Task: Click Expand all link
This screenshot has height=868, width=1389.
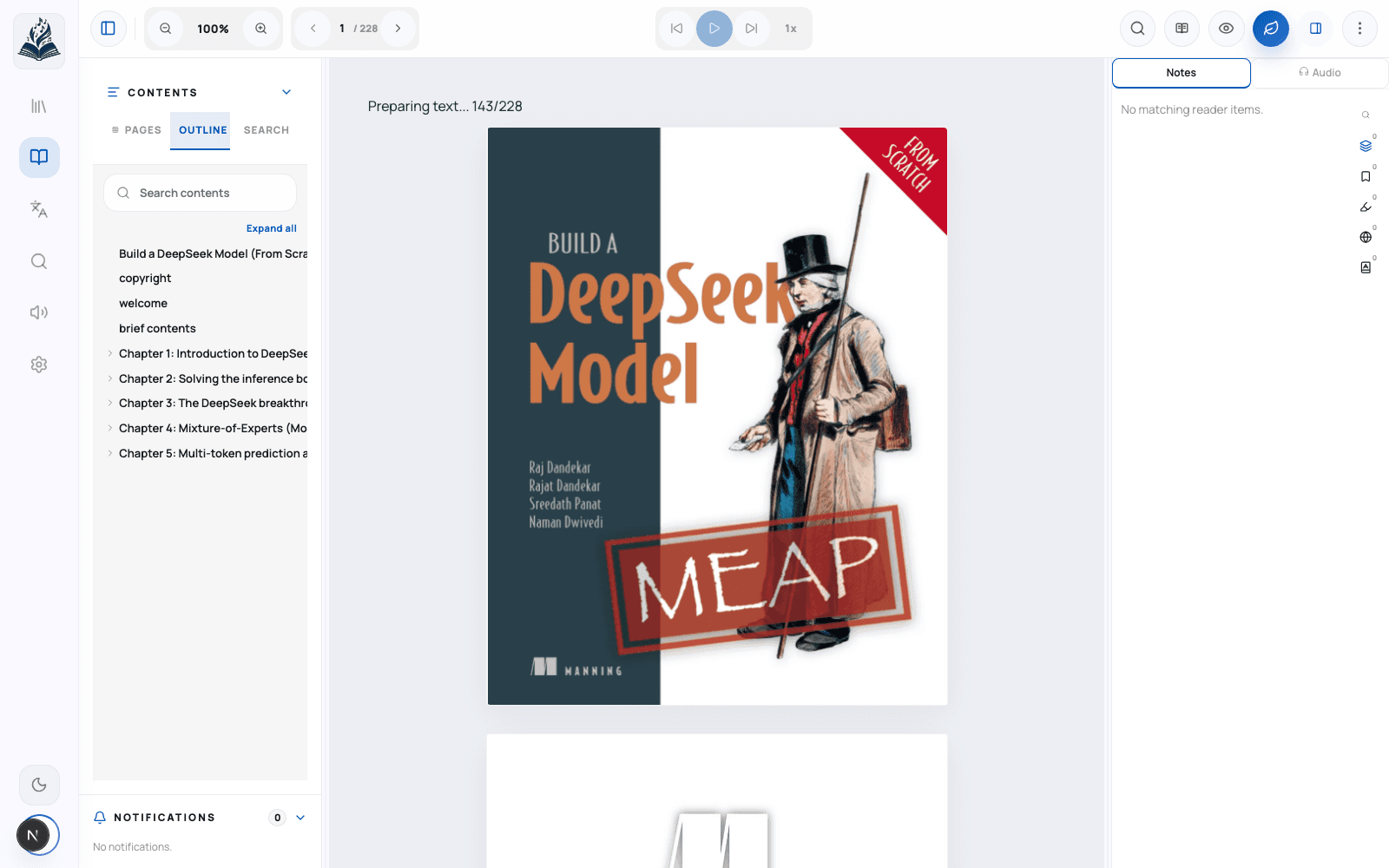Action: pyautogui.click(x=271, y=228)
